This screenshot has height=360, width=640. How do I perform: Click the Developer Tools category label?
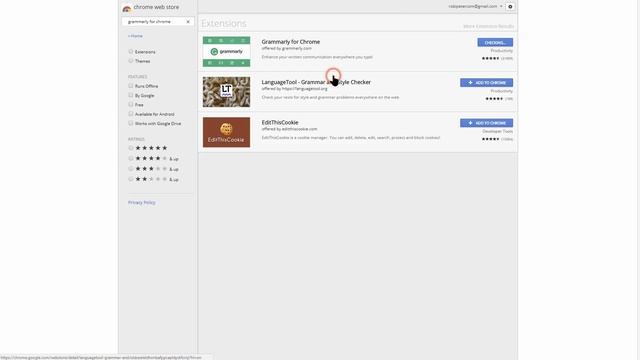click(498, 131)
